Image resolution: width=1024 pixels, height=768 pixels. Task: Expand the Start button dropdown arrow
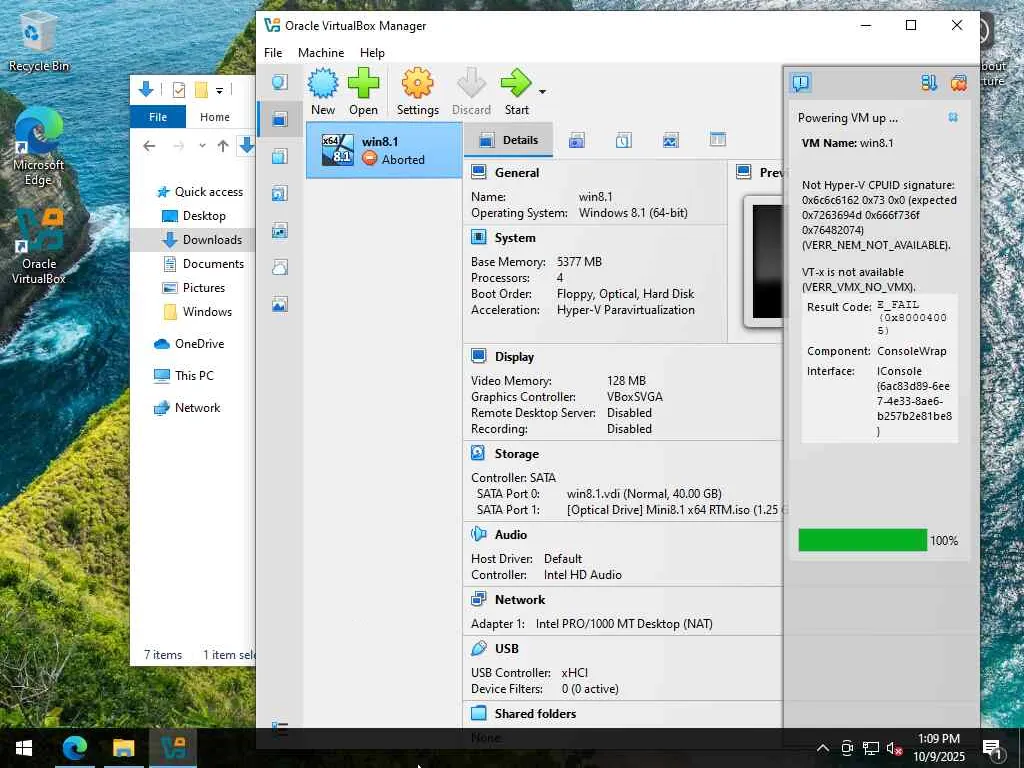click(x=542, y=92)
